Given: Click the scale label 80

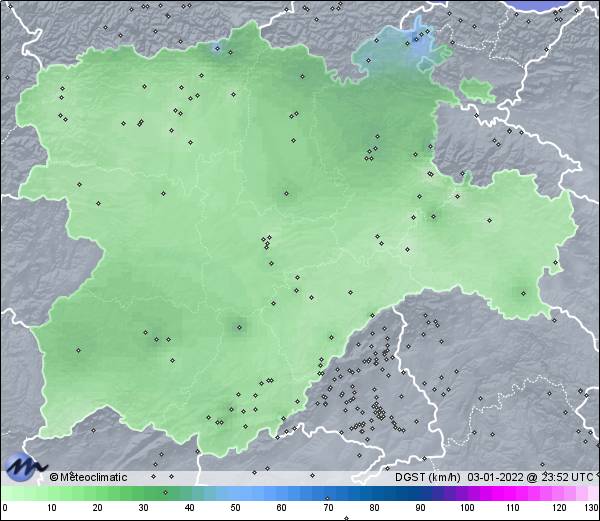Looking at the screenshot, I should [374, 508].
